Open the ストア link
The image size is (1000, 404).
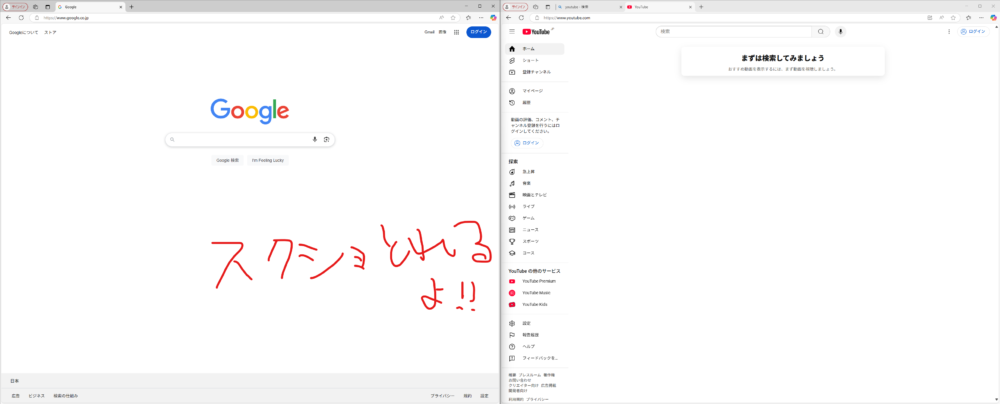pos(50,32)
